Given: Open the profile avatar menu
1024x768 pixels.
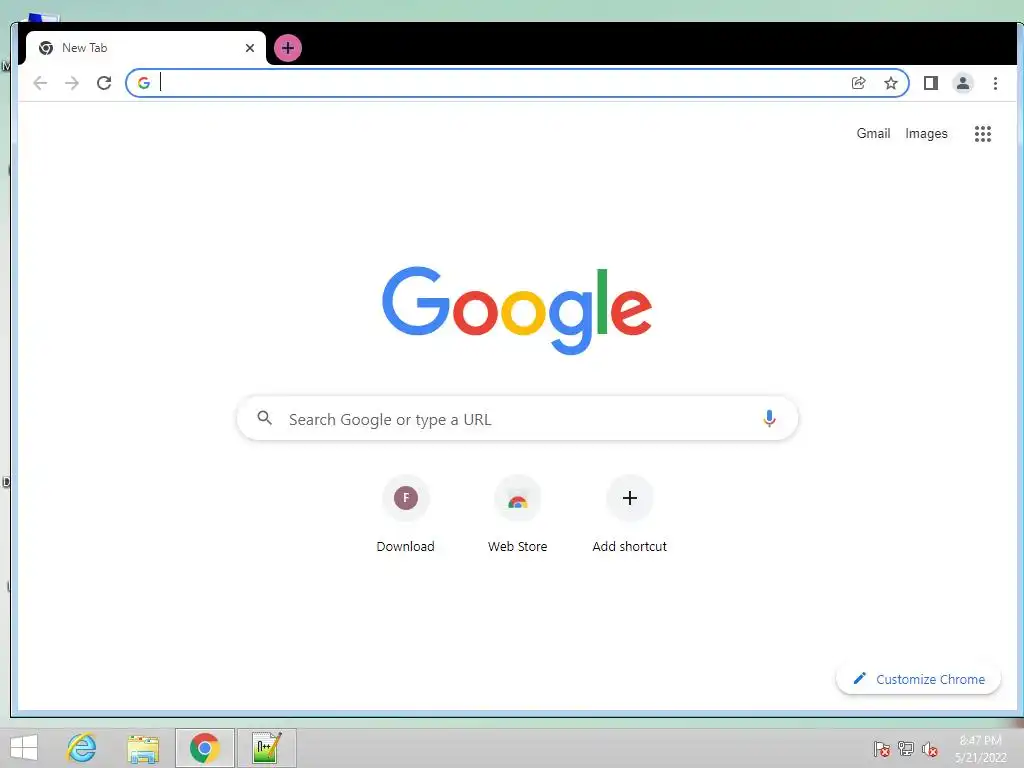Looking at the screenshot, I should pyautogui.click(x=963, y=83).
